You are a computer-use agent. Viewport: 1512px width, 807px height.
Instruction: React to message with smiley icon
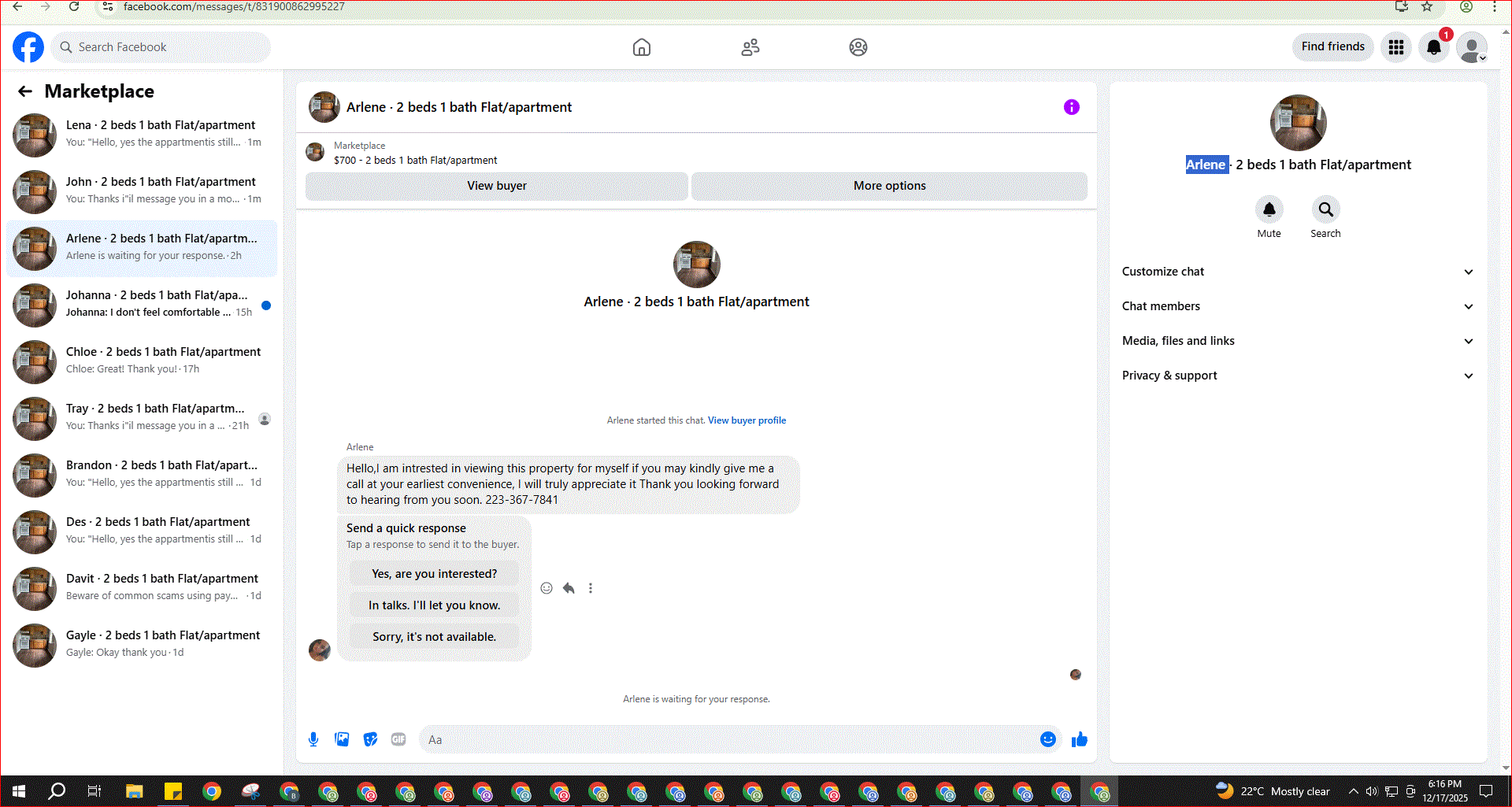click(547, 588)
